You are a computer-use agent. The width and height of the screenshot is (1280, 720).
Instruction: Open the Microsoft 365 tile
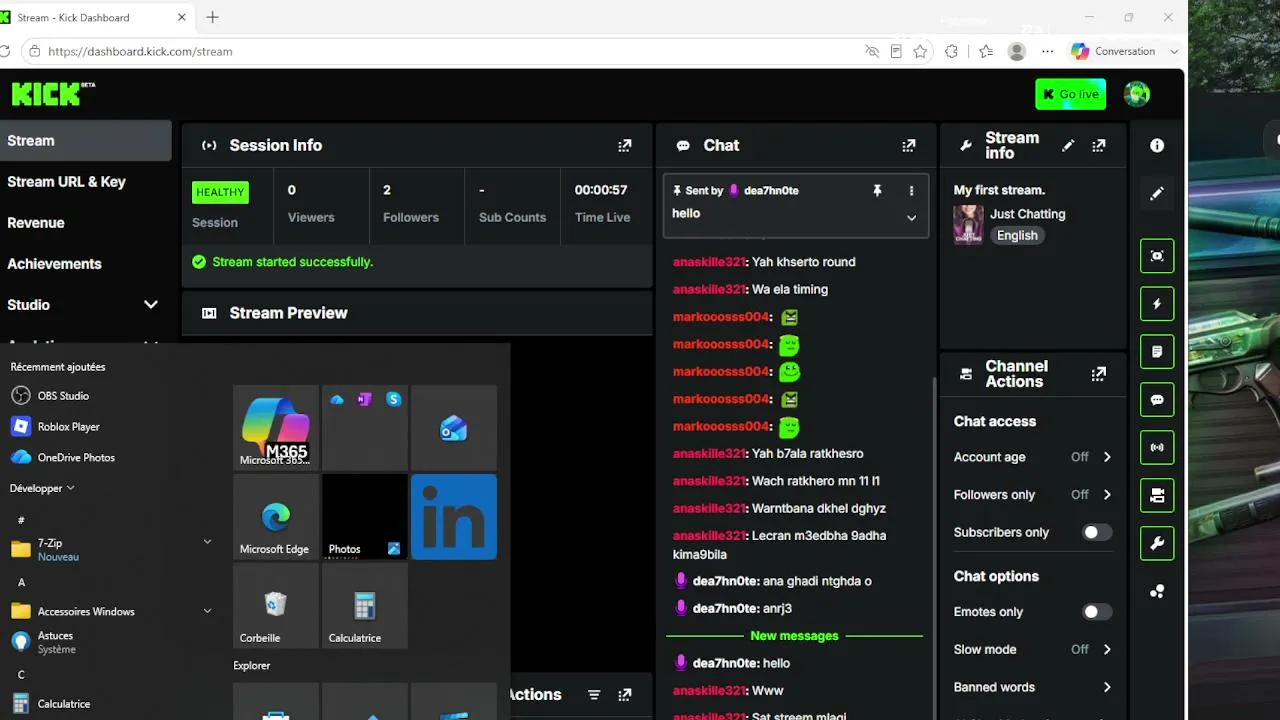[276, 428]
